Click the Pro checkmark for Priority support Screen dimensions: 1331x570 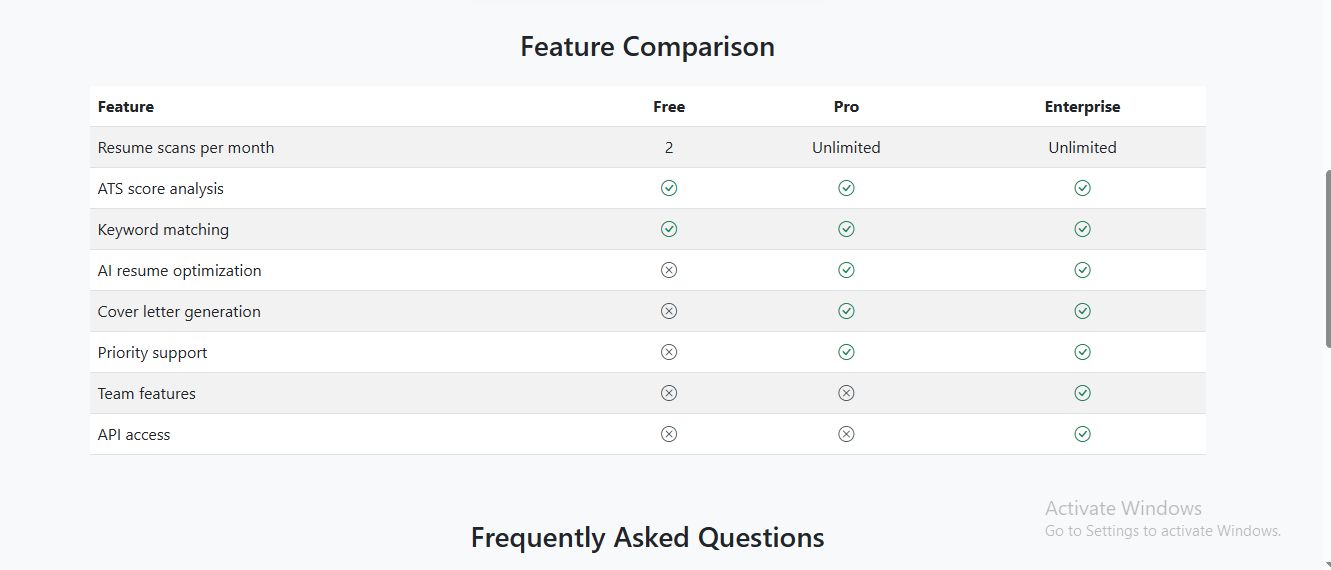pyautogui.click(x=846, y=352)
